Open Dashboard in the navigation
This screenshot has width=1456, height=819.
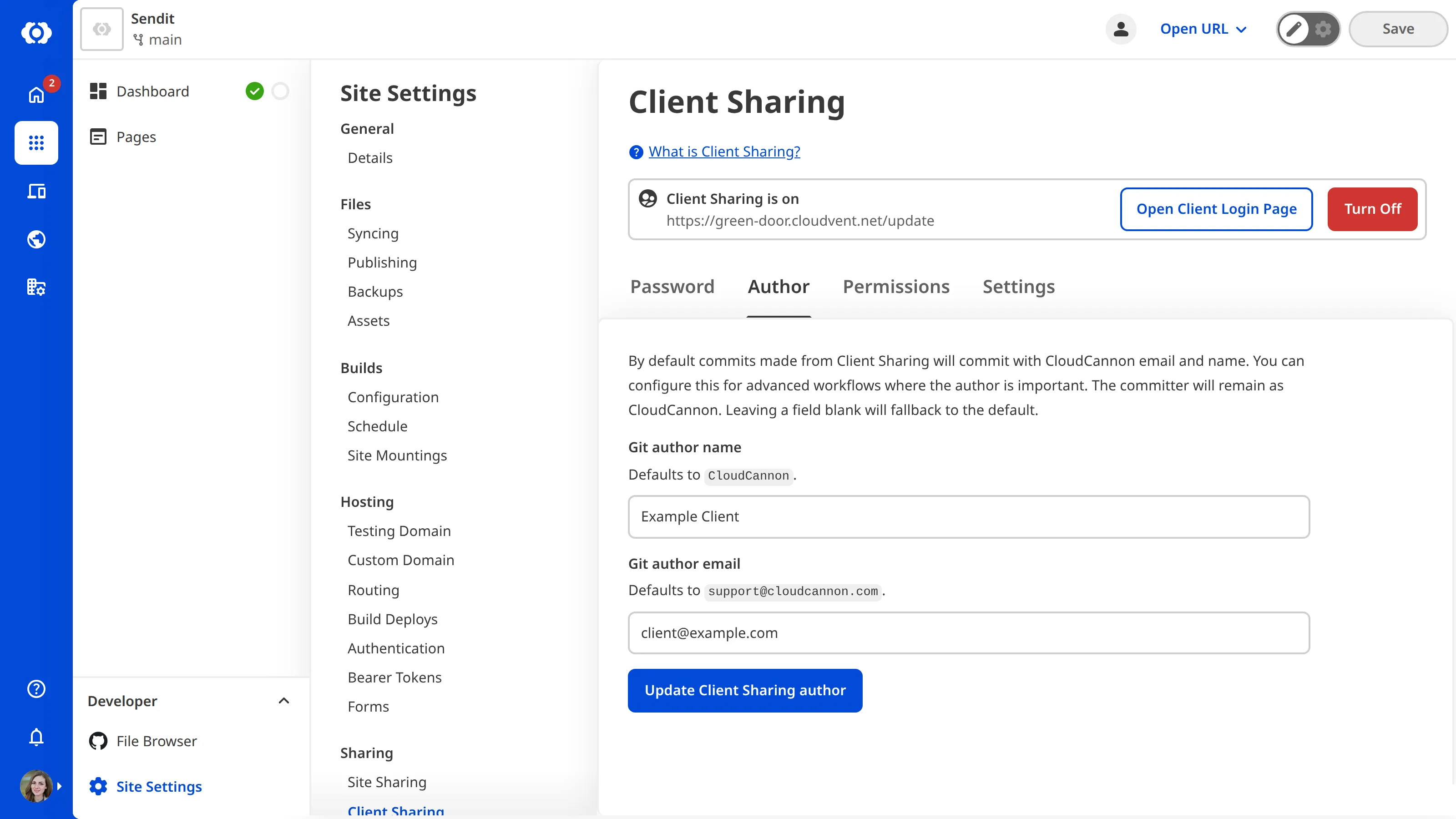[x=152, y=91]
